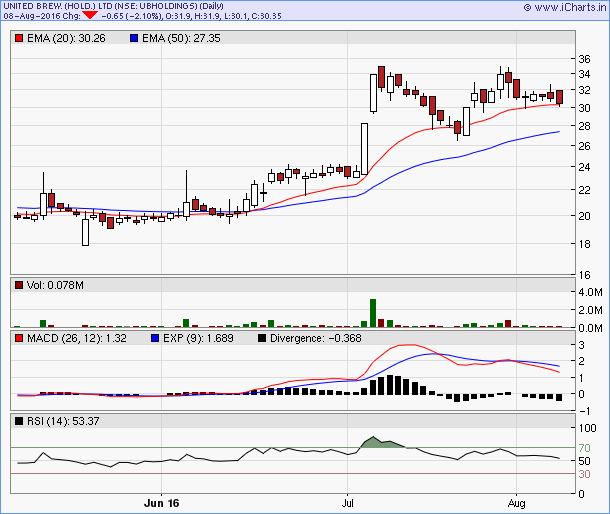
Task: Click the black Divergence legend swatch
Action: pyautogui.click(x=262, y=338)
